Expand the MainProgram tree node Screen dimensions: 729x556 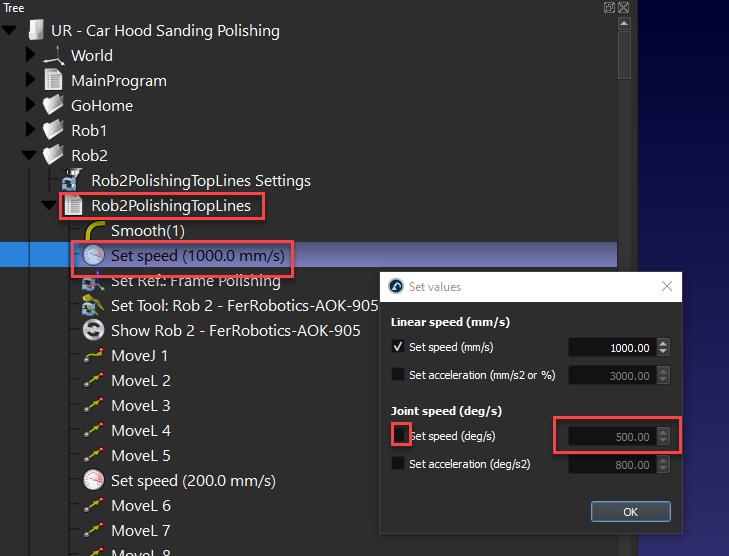pyautogui.click(x=30, y=79)
